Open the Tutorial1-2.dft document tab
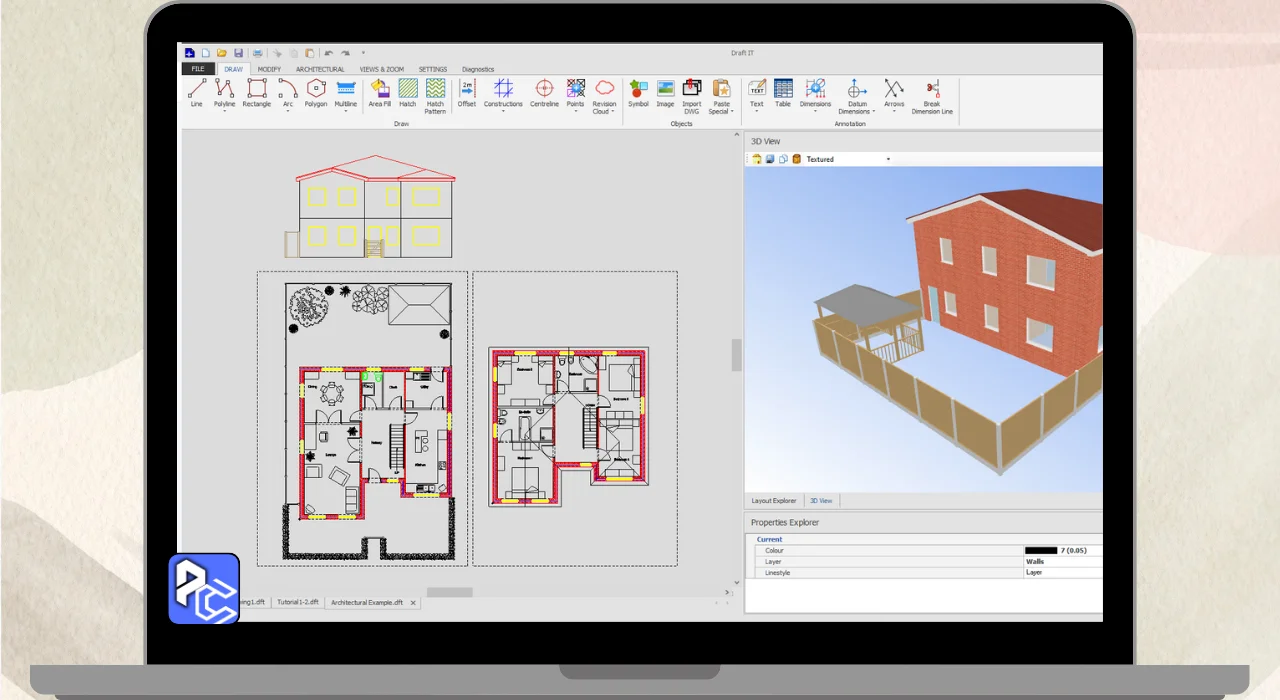Screen dimensions: 1280x700 click(x=298, y=603)
